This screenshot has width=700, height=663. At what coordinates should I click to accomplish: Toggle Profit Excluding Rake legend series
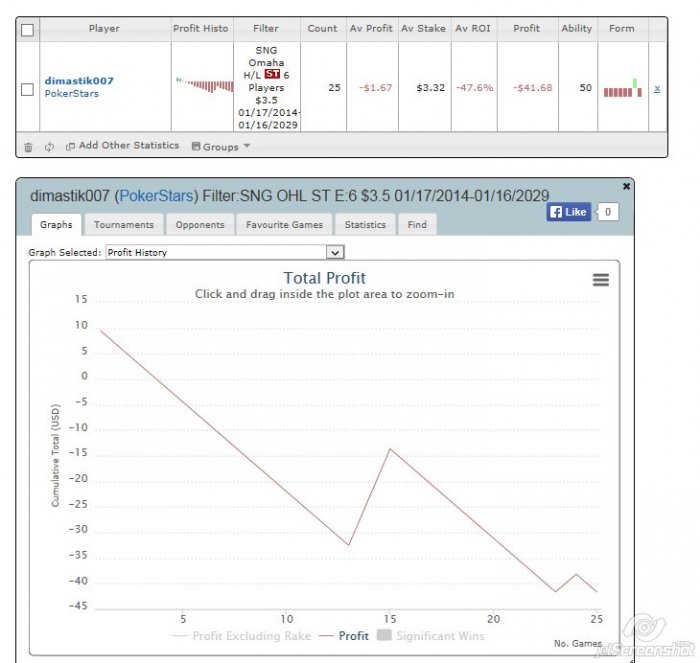[242, 636]
